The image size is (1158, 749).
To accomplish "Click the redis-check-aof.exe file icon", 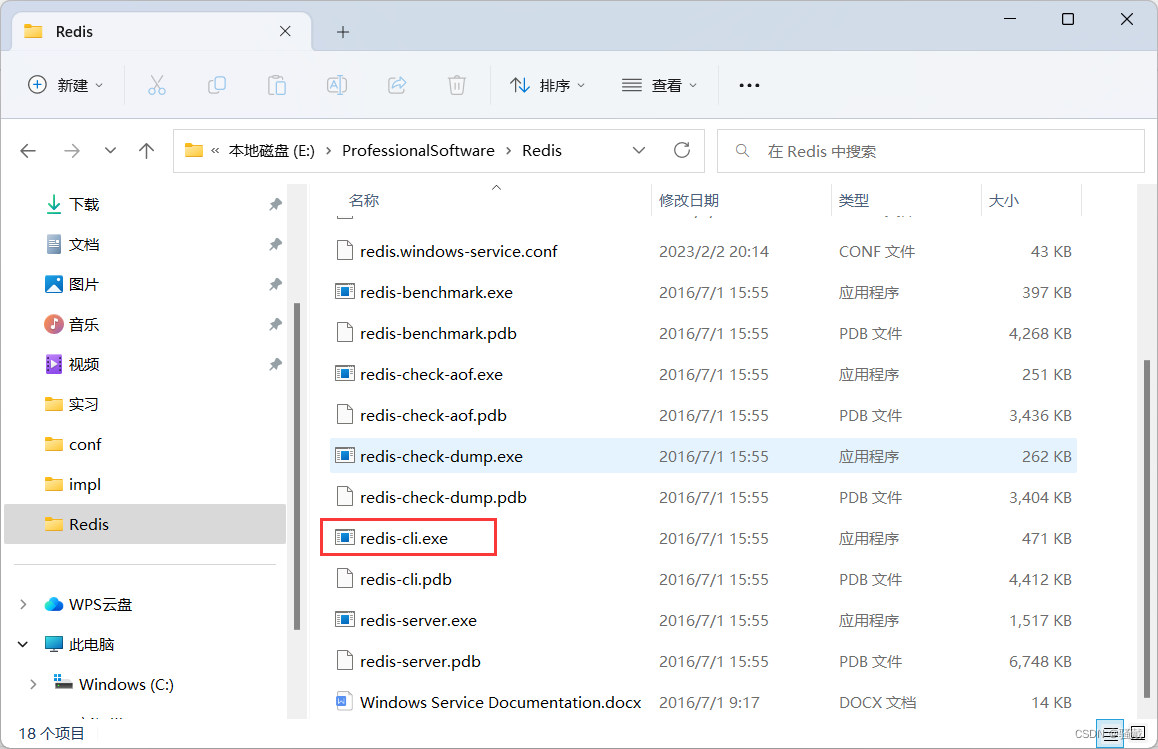I will point(344,374).
